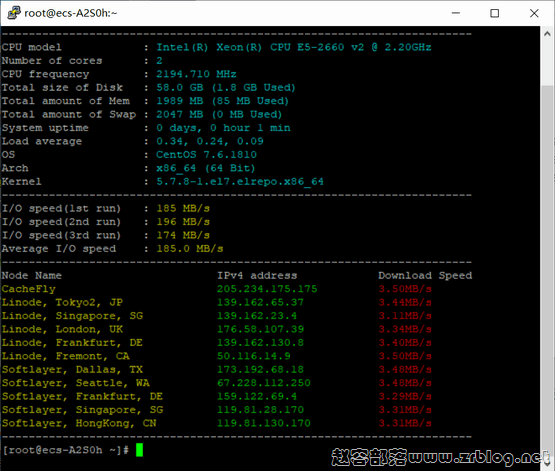Click the green terminal cursor block
This screenshot has width=555, height=471.
pyautogui.click(x=139, y=450)
